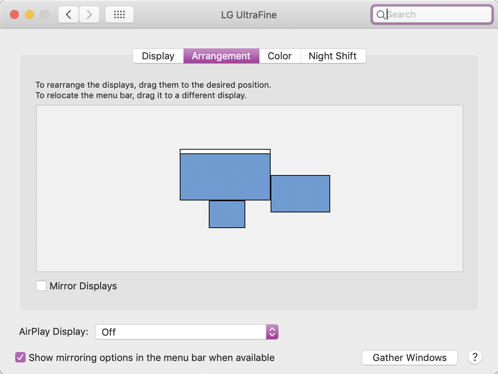The height and width of the screenshot is (374, 498).
Task: Go forward with the right arrow button
Action: 89,15
